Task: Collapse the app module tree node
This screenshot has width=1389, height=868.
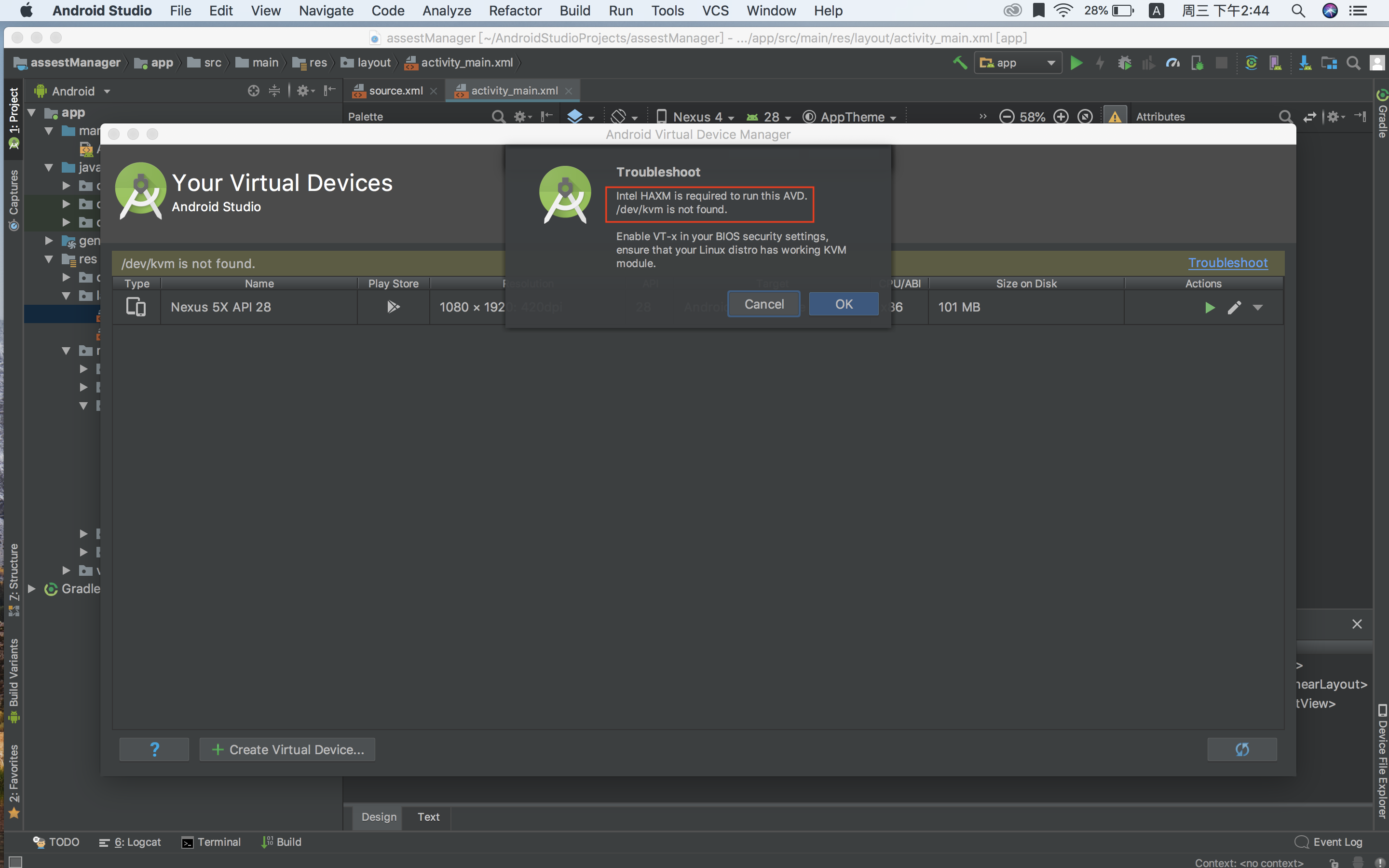Action: point(32,112)
